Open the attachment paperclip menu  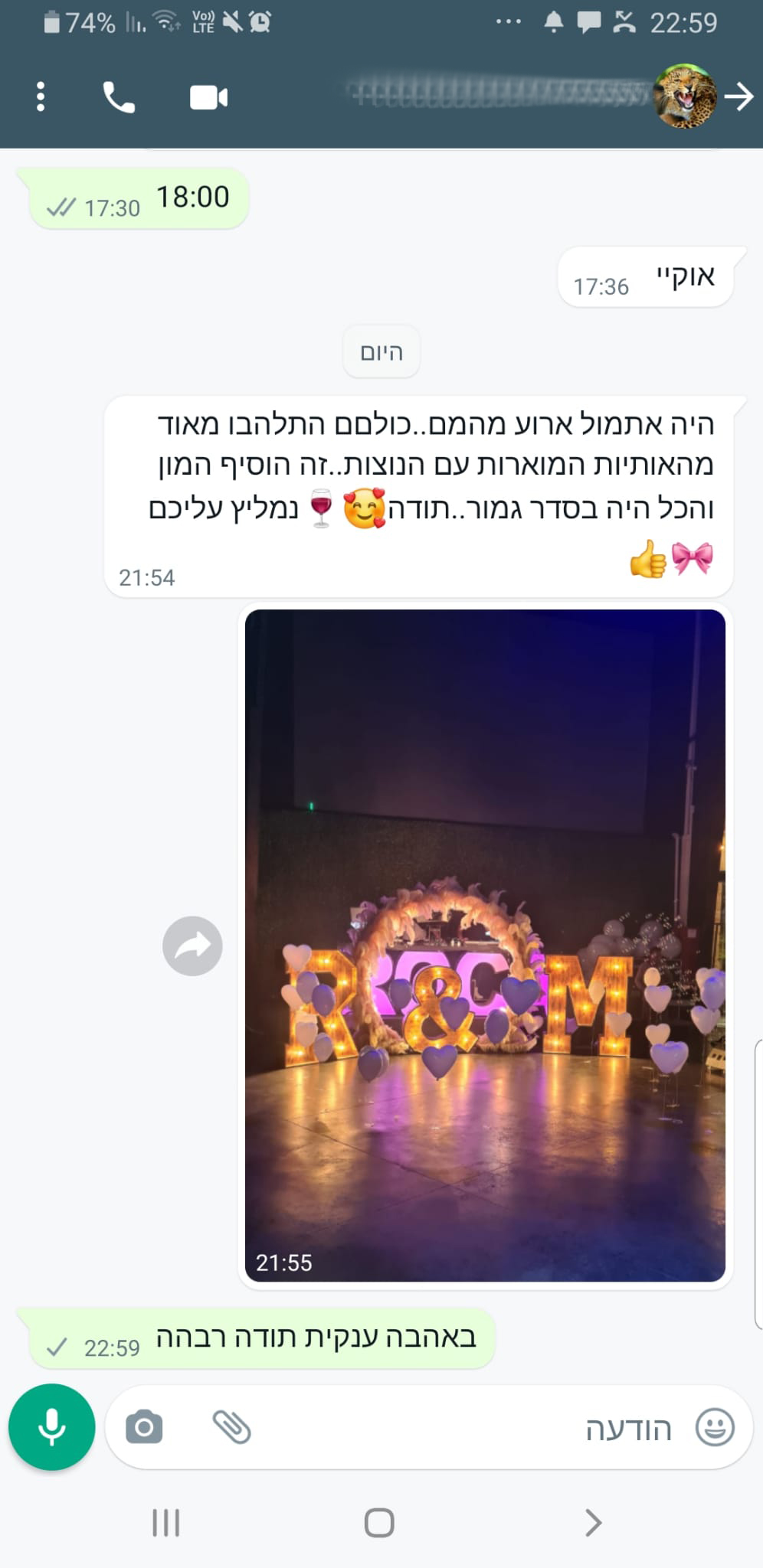(x=231, y=1427)
